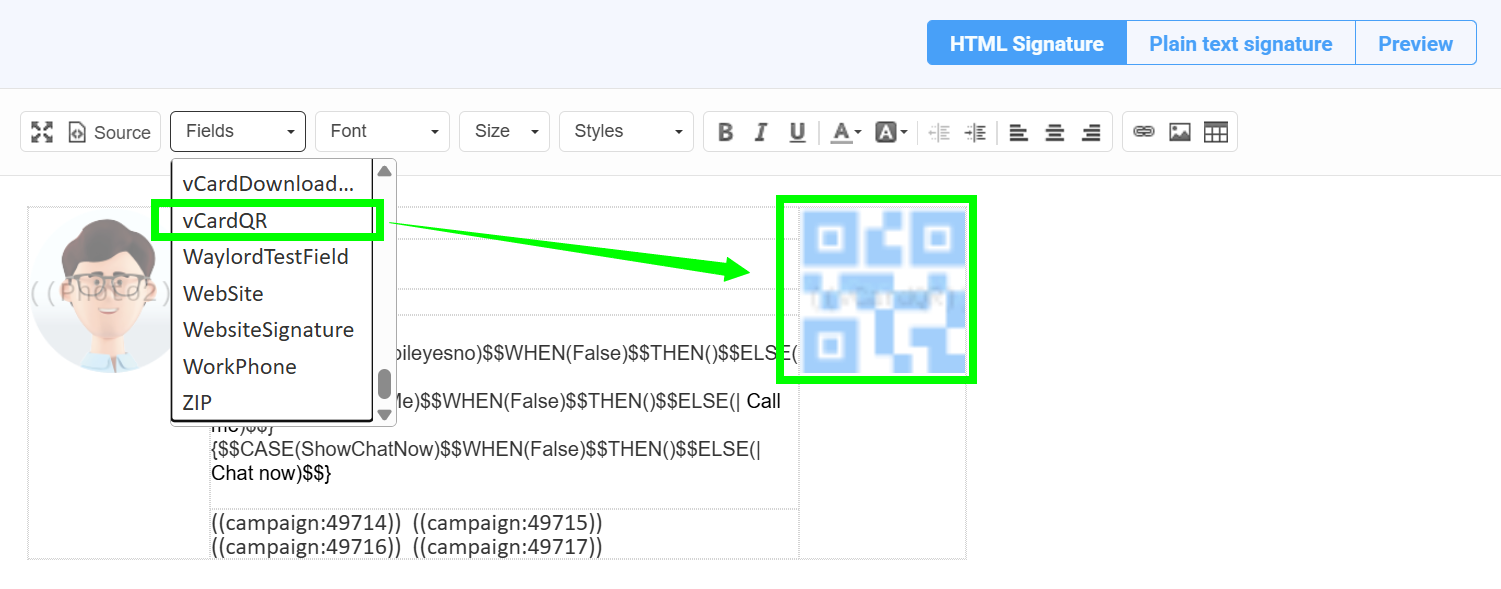Select the WaylordTestField field

pyautogui.click(x=273, y=256)
